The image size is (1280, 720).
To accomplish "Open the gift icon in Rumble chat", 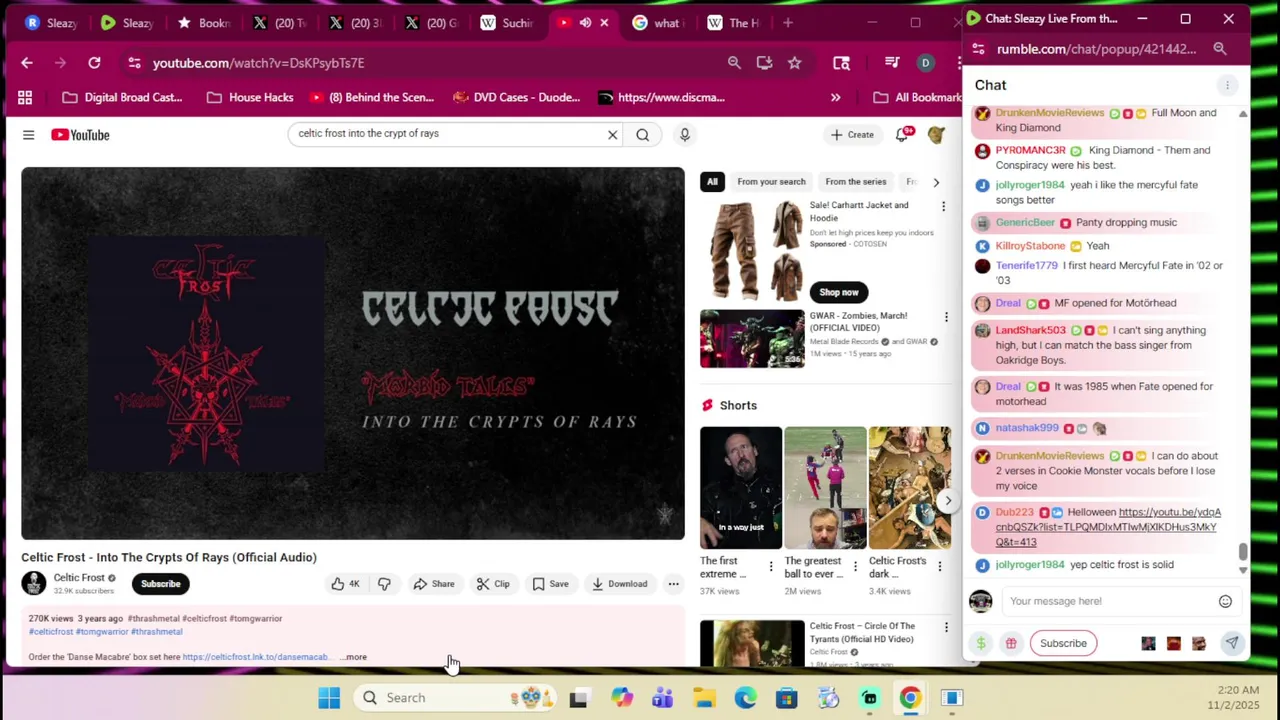I will 1011,643.
